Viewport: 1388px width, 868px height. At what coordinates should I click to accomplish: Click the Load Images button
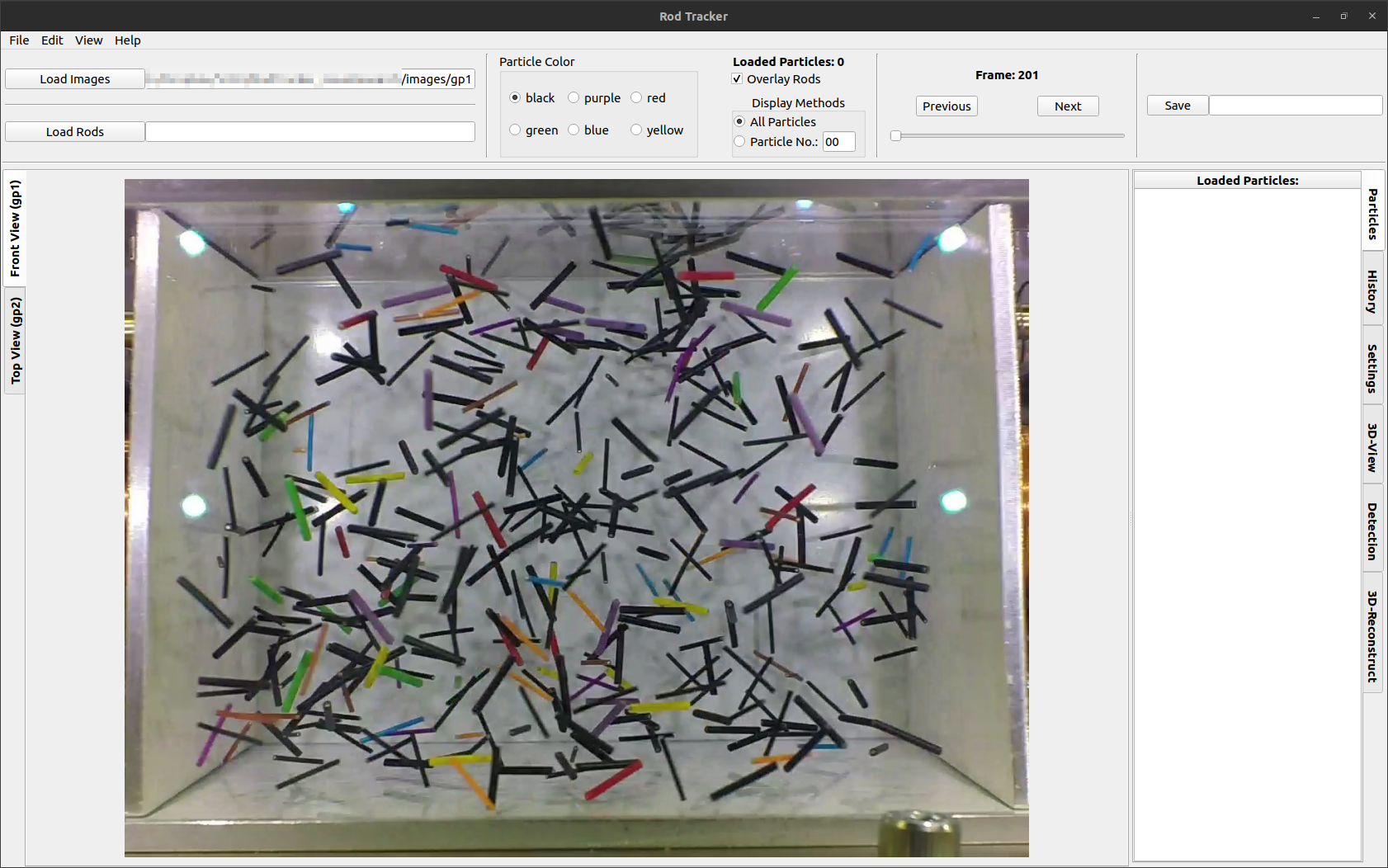click(75, 79)
